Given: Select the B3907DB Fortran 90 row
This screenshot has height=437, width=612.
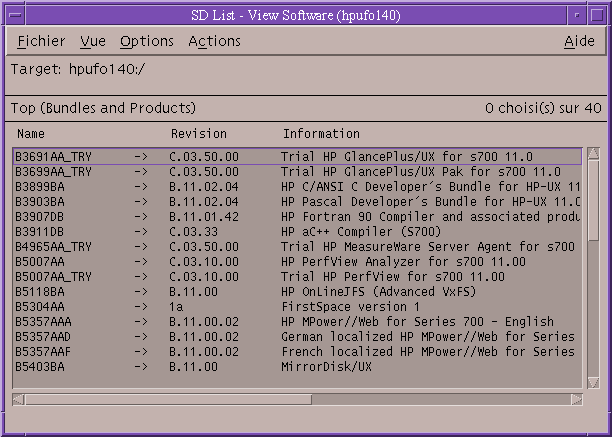Looking at the screenshot, I should pos(297,217).
